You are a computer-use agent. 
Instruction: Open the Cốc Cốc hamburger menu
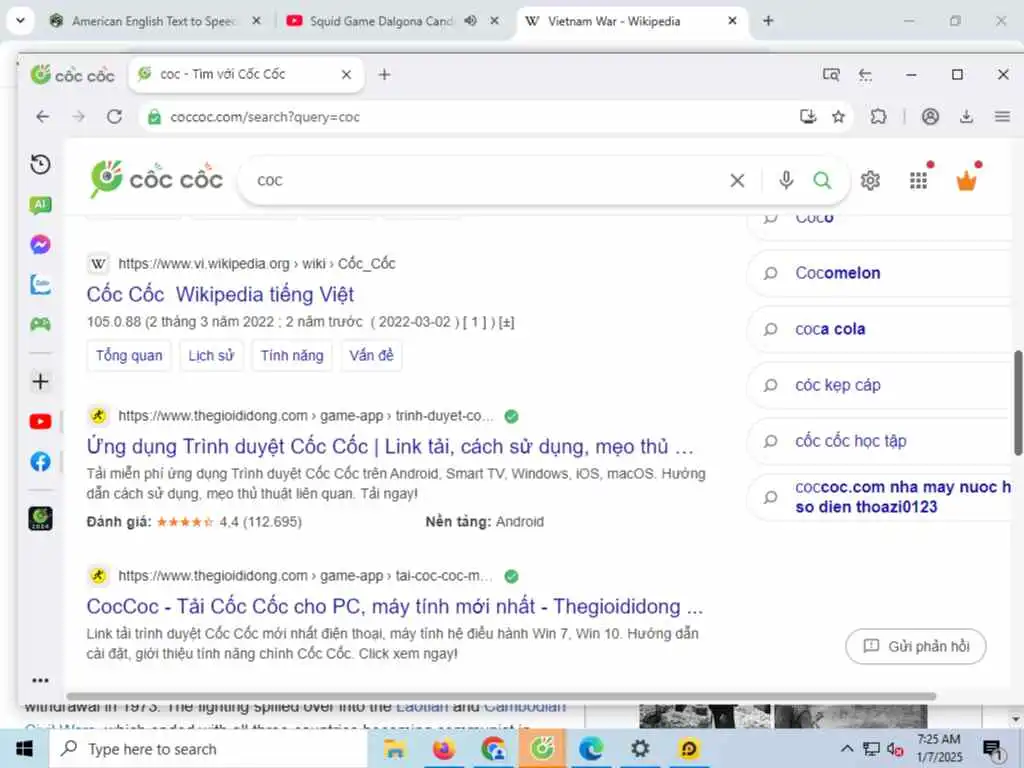pos(1002,117)
